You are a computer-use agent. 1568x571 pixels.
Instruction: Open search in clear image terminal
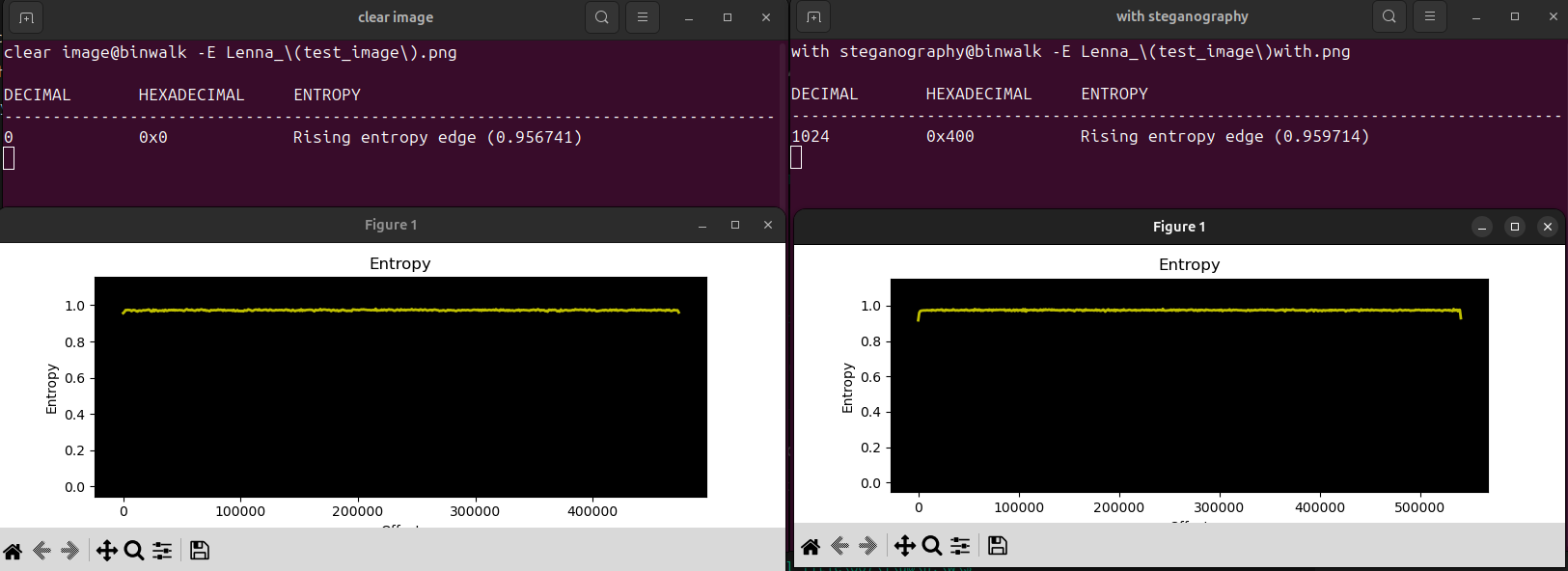point(602,17)
